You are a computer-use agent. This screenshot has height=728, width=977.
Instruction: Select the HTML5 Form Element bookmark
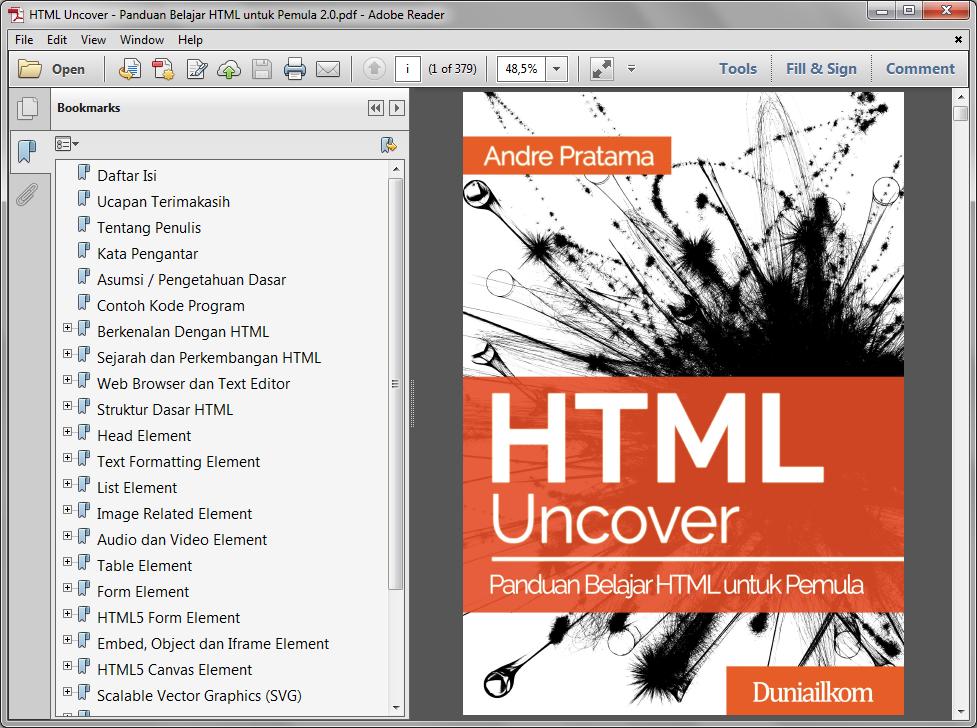coord(168,618)
